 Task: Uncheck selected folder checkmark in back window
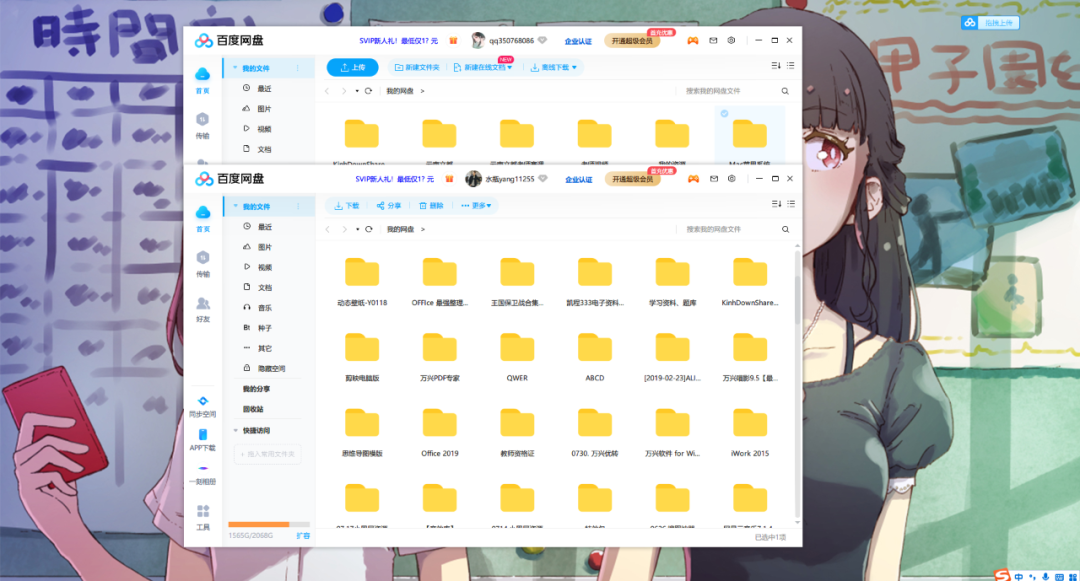coord(725,114)
